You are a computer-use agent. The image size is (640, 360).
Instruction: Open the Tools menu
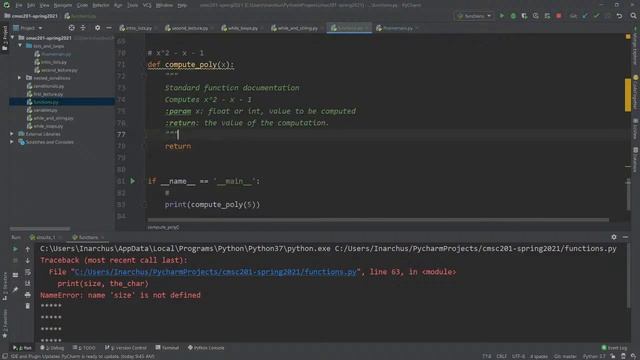pyautogui.click(x=133, y=5)
